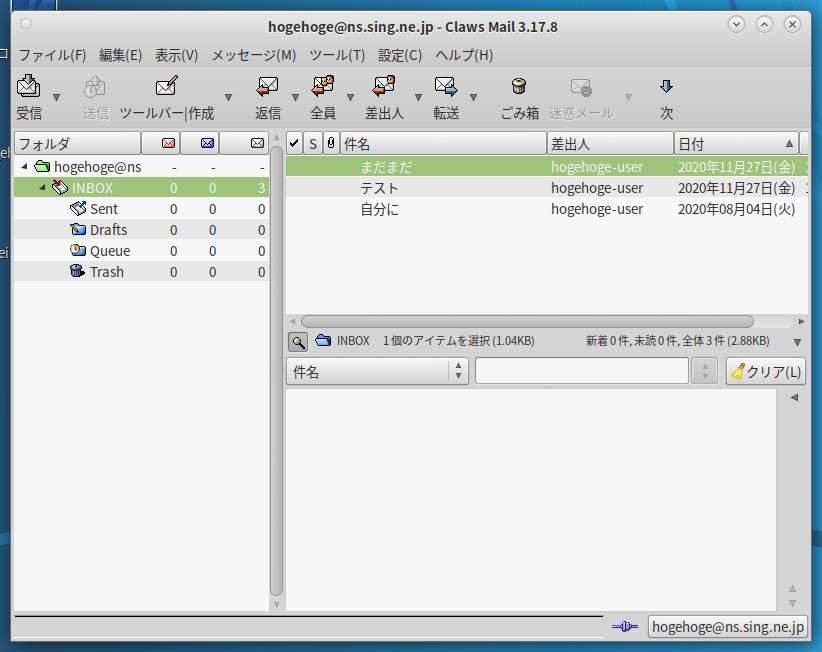Image resolution: width=822 pixels, height=652 pixels.
Task: Collapse the INBOX folder tree
Action: pos(42,188)
